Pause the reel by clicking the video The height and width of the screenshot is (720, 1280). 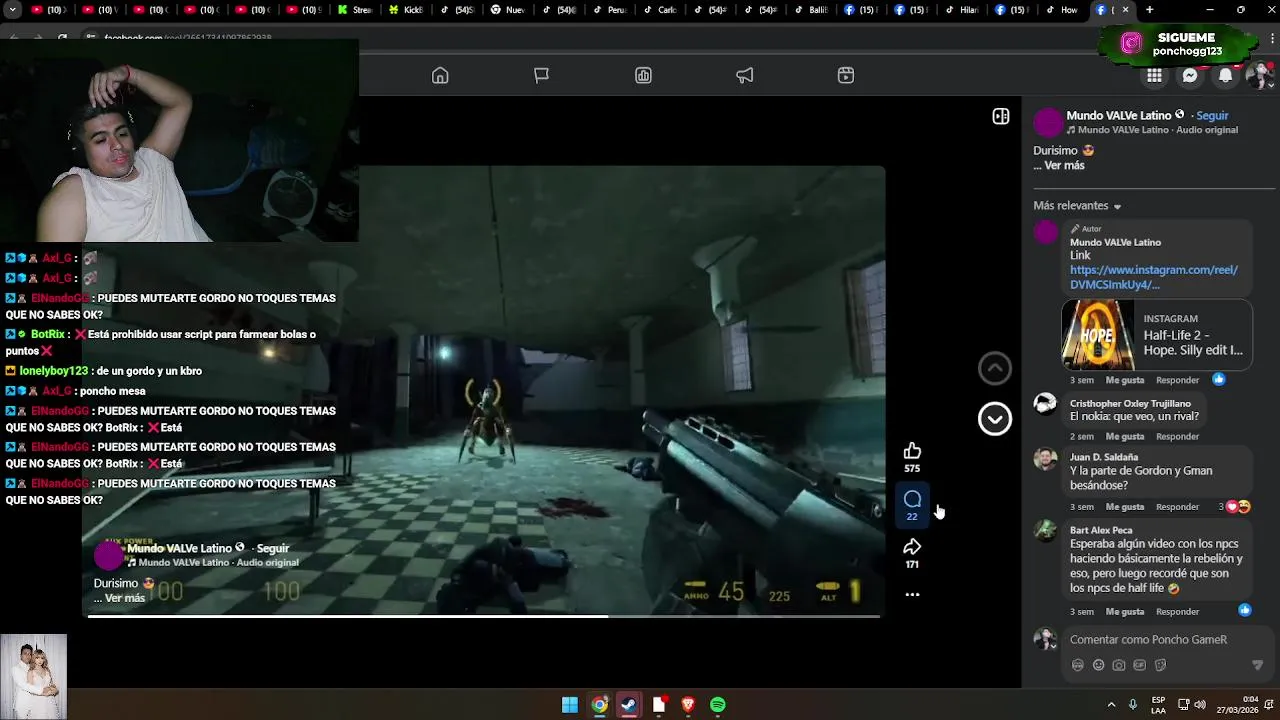(484, 390)
